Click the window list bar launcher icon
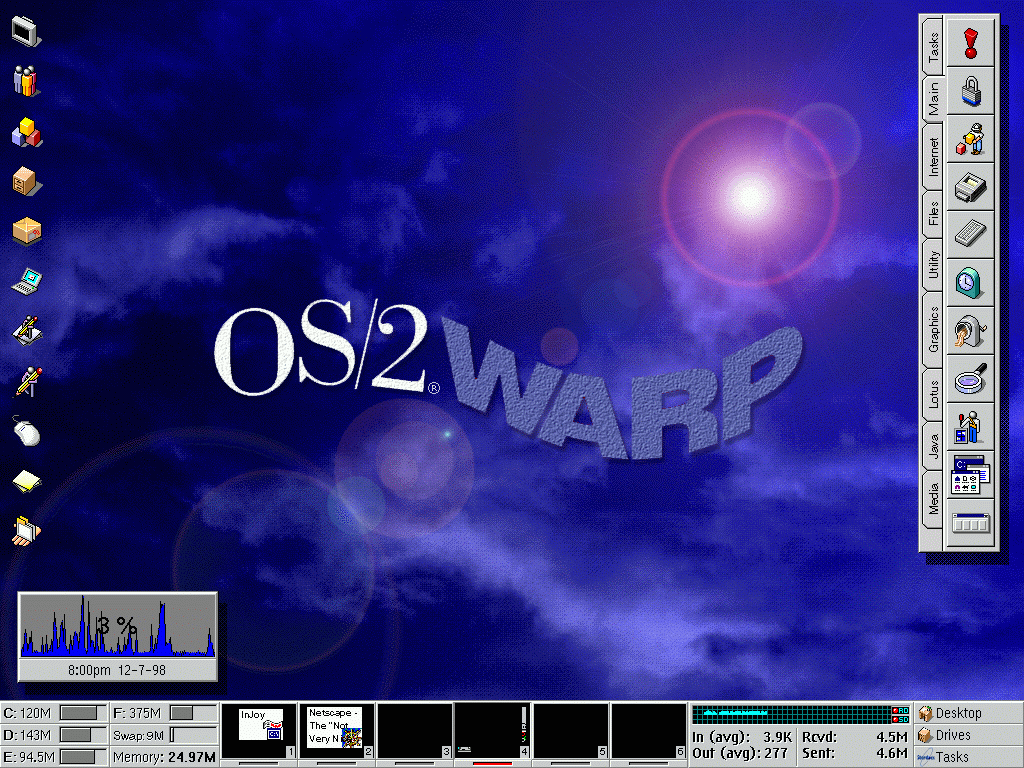 970,523
